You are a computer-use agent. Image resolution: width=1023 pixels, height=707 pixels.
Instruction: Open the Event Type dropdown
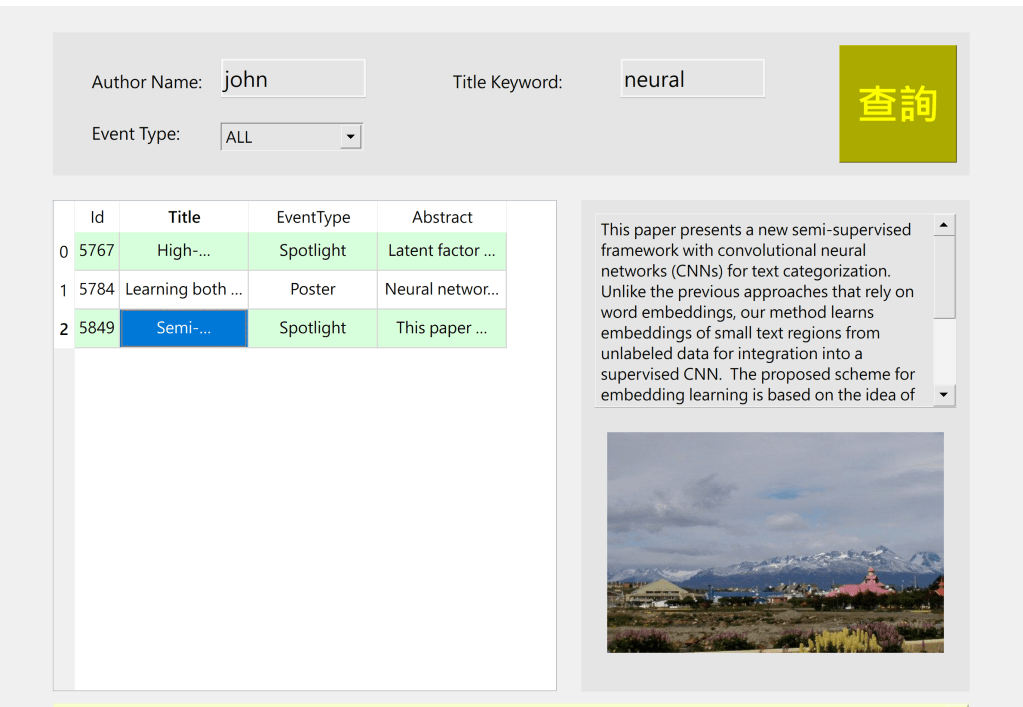(280, 137)
